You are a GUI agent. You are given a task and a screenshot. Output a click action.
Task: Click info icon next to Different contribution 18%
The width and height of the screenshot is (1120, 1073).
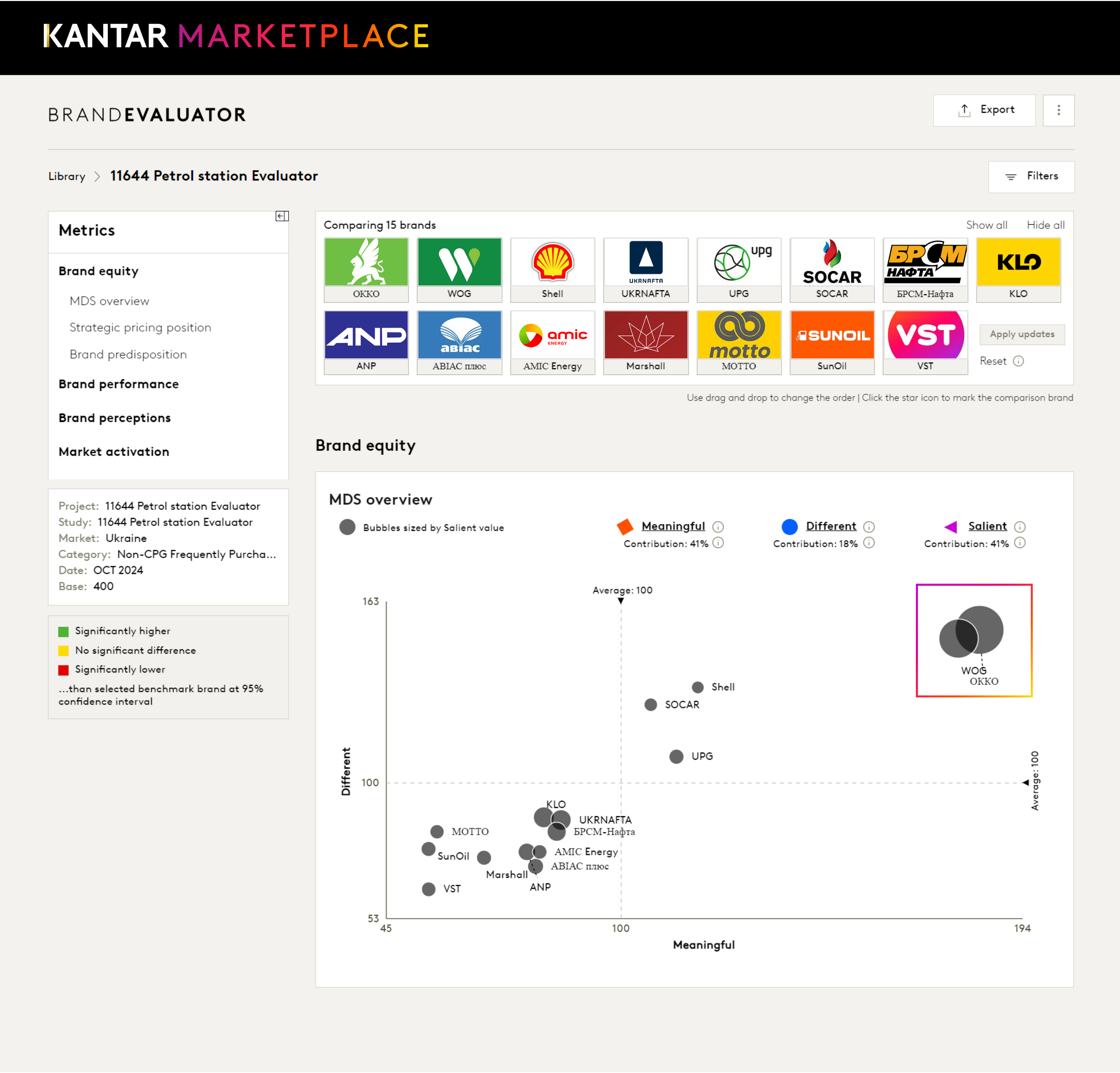click(x=868, y=543)
